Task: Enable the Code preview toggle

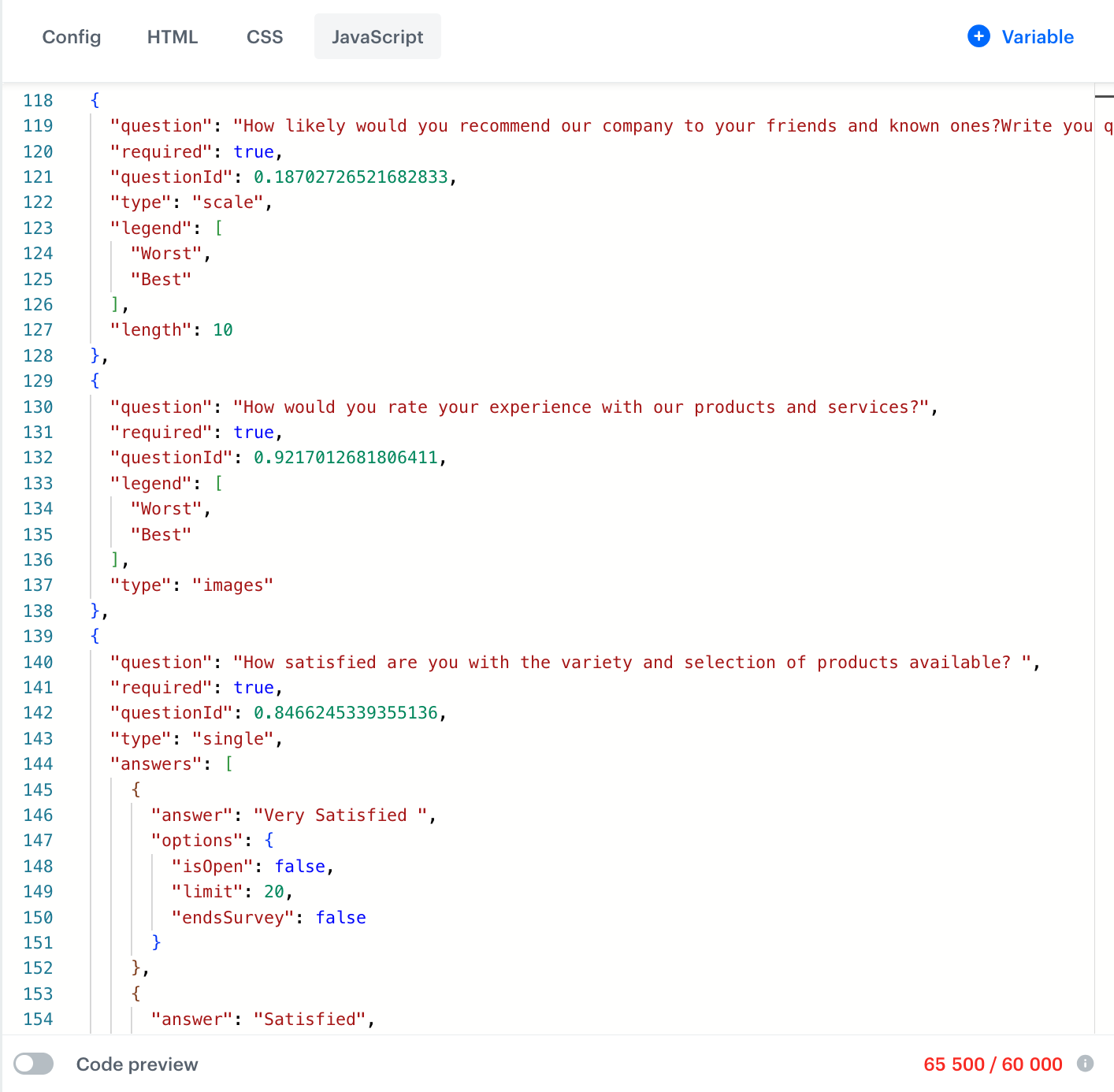Action: tap(33, 1064)
